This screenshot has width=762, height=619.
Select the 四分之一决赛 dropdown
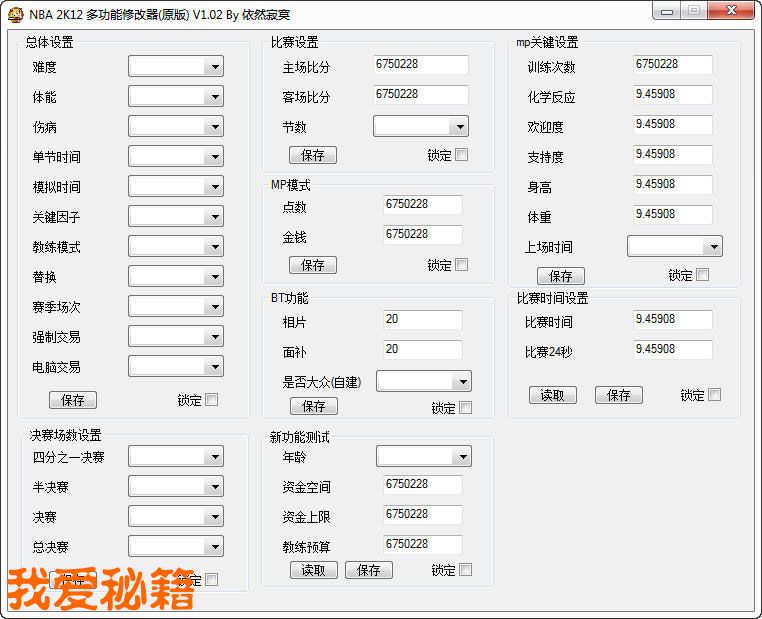pyautogui.click(x=175, y=456)
